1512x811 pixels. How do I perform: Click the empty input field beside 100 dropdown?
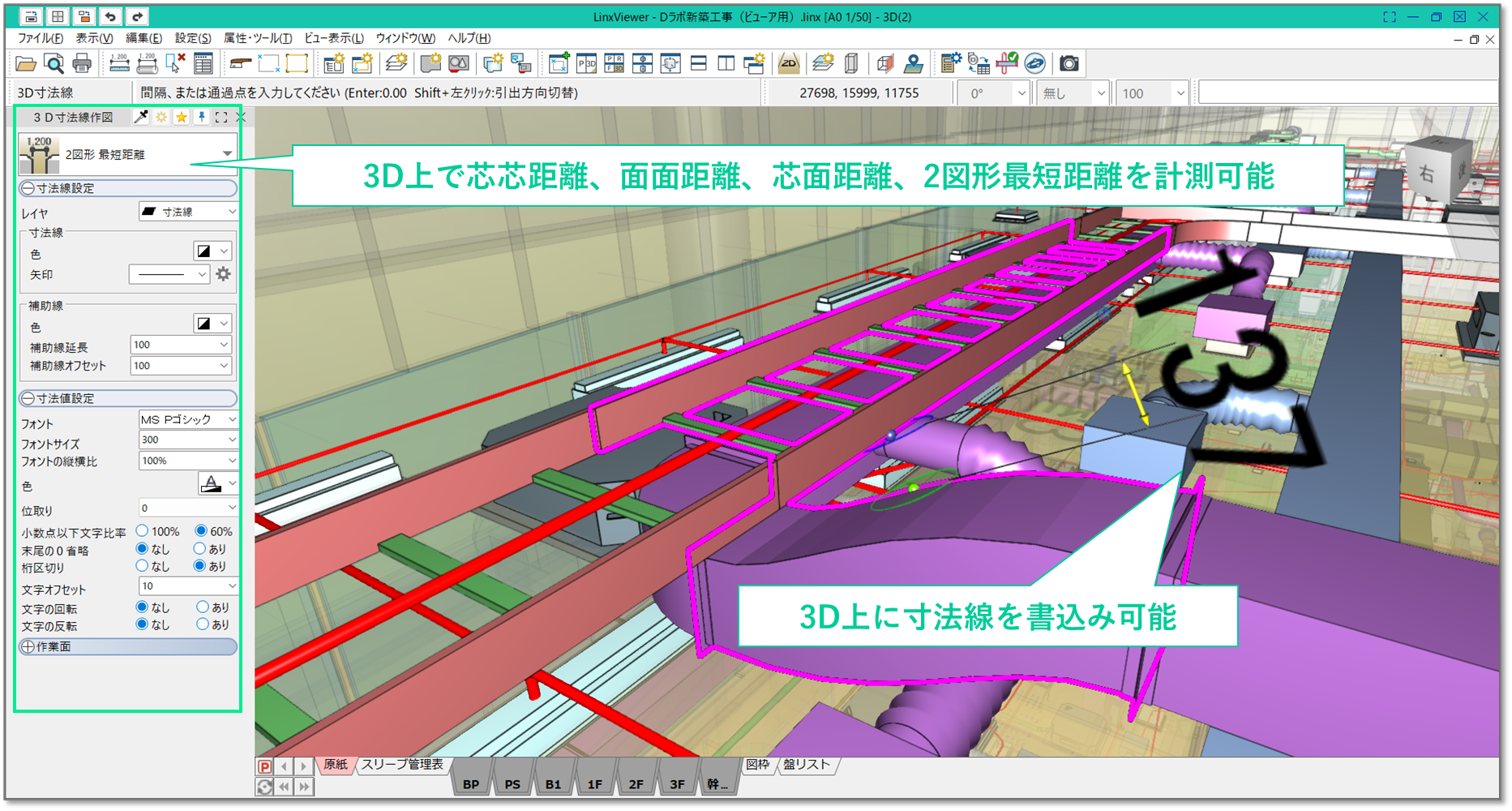pos(1346,93)
